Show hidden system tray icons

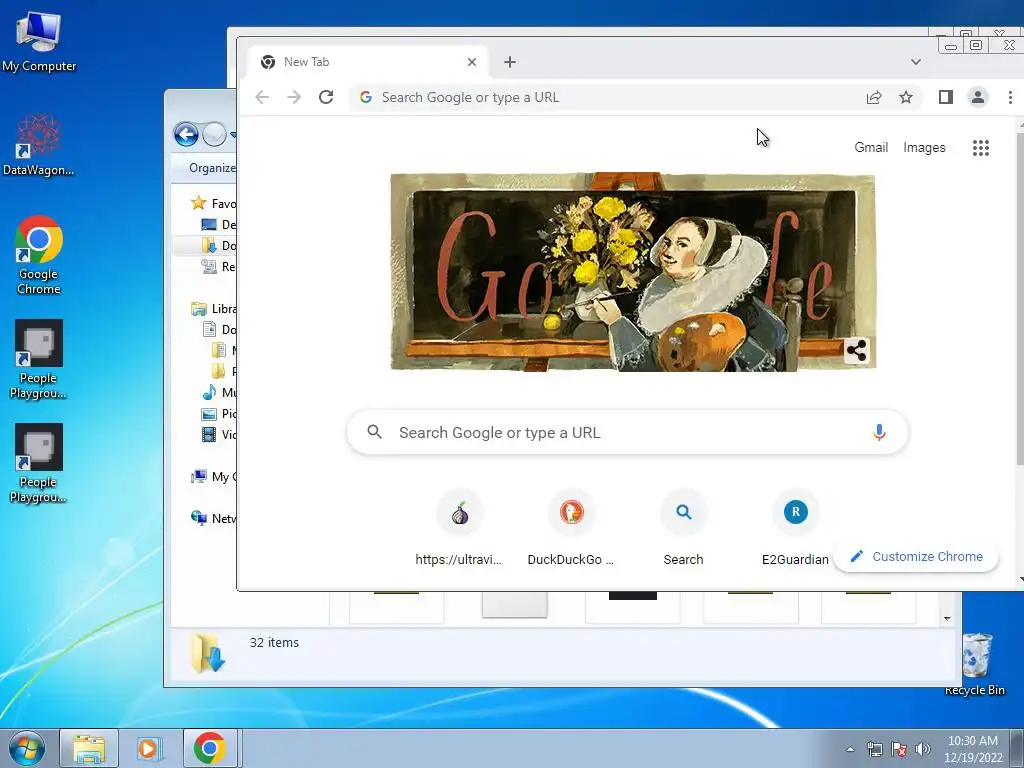tap(850, 749)
